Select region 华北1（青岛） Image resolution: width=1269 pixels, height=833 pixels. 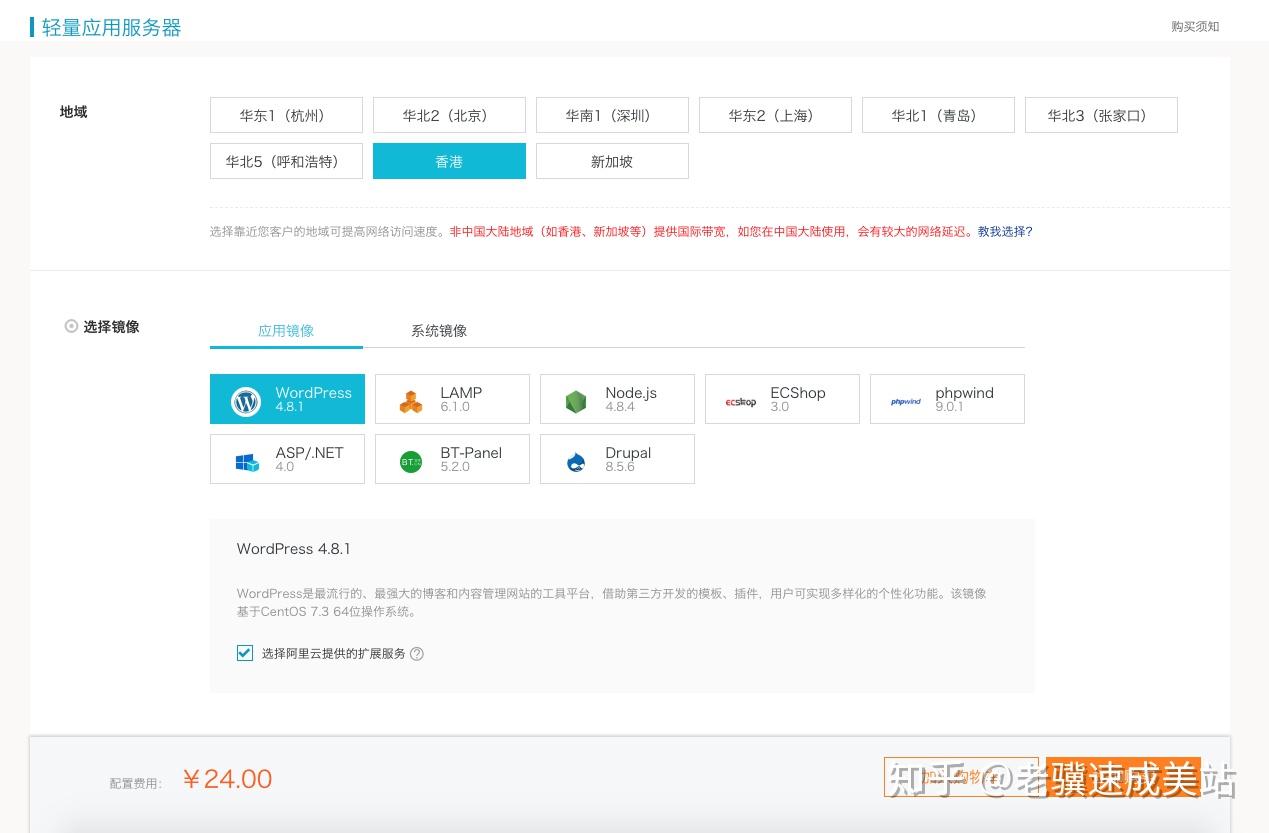click(938, 115)
